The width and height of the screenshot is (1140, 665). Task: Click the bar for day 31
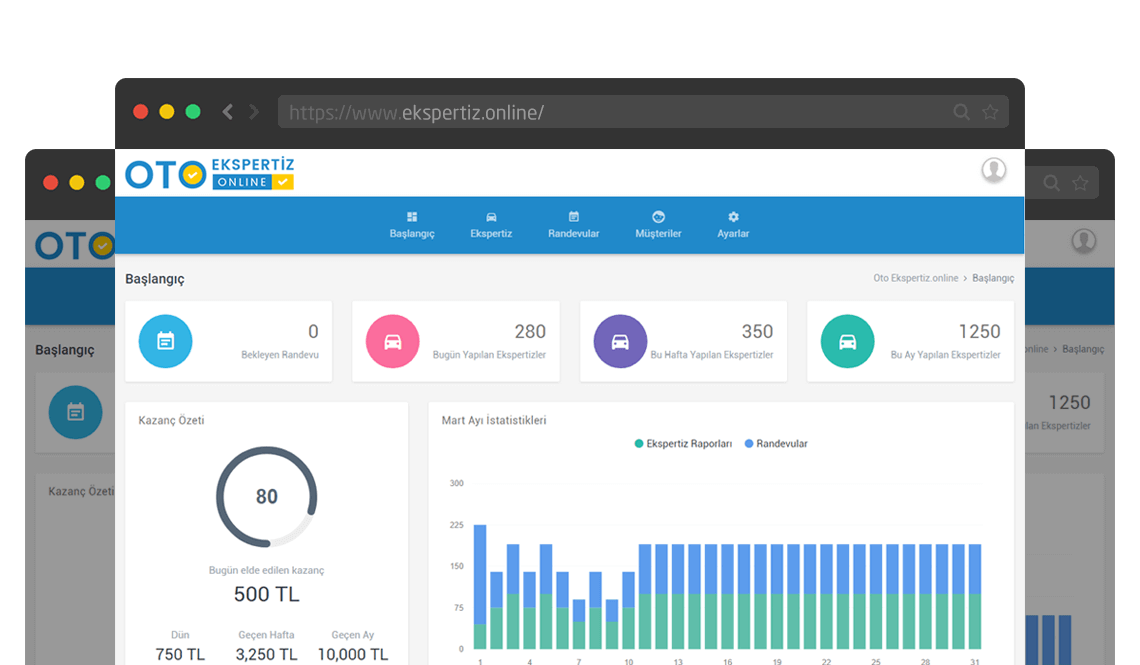[975, 597]
